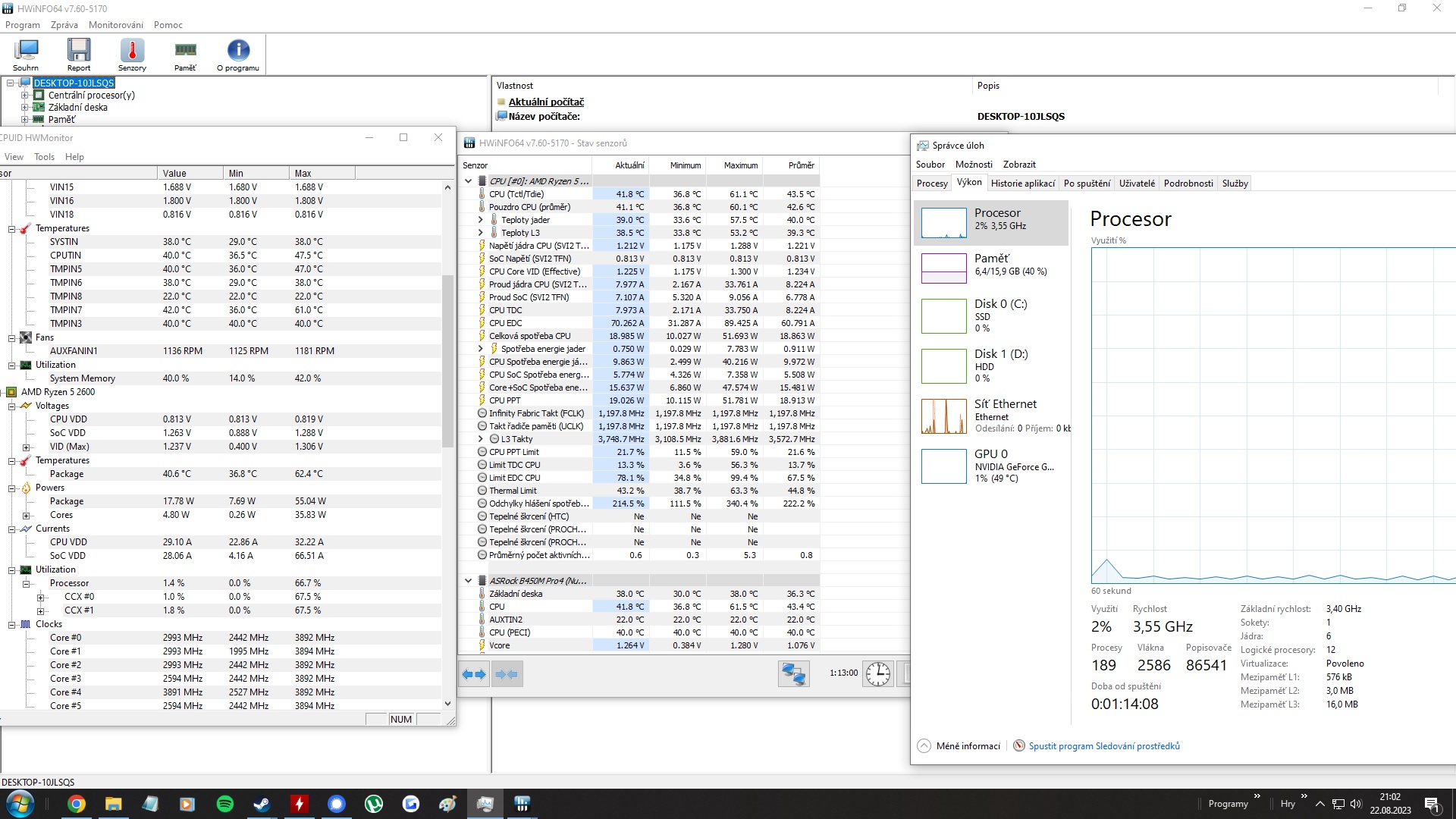Click the Paměť memory module icon

(185, 55)
